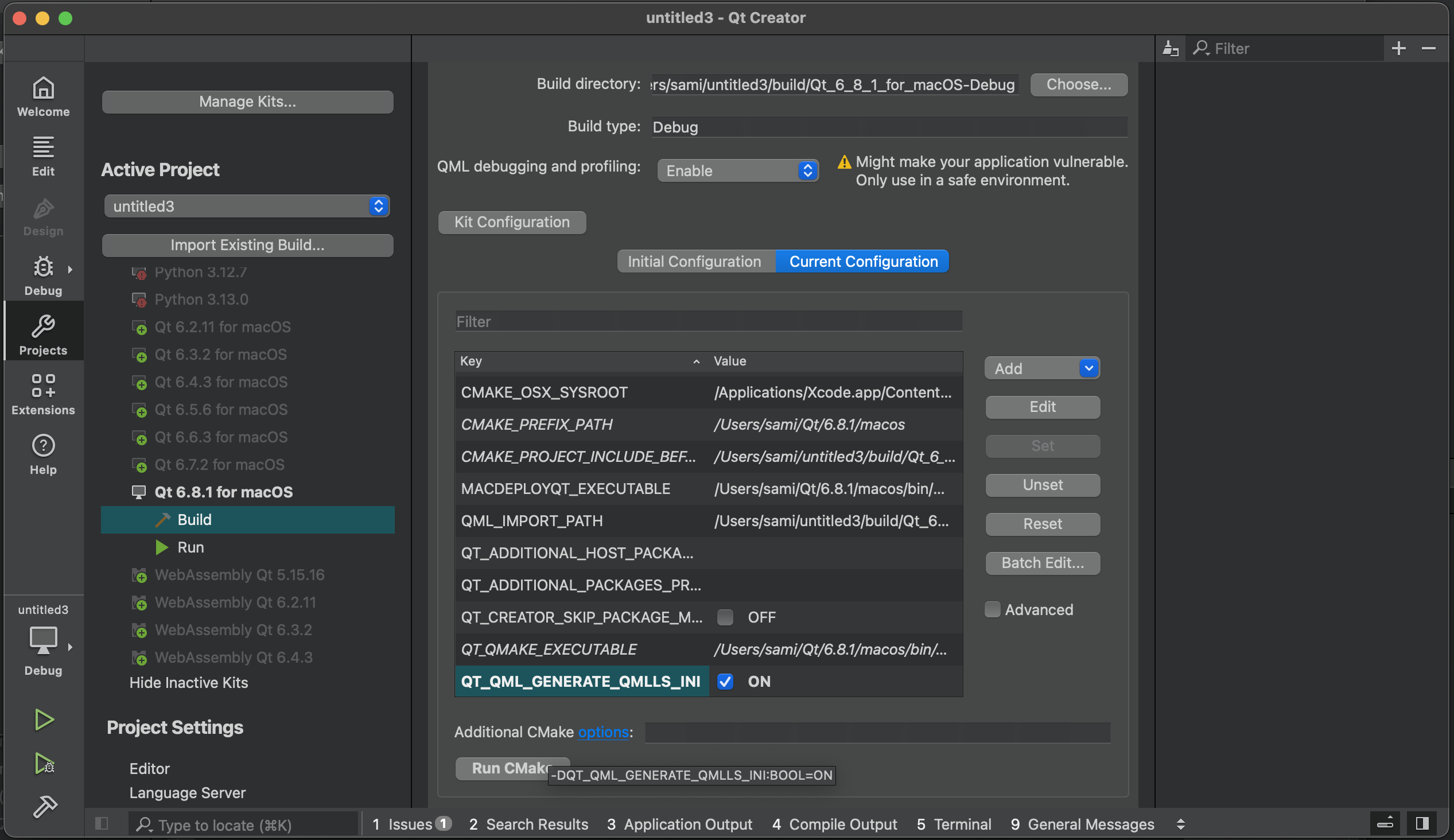Open the Active Project untitled3 dropdown

tap(247, 206)
